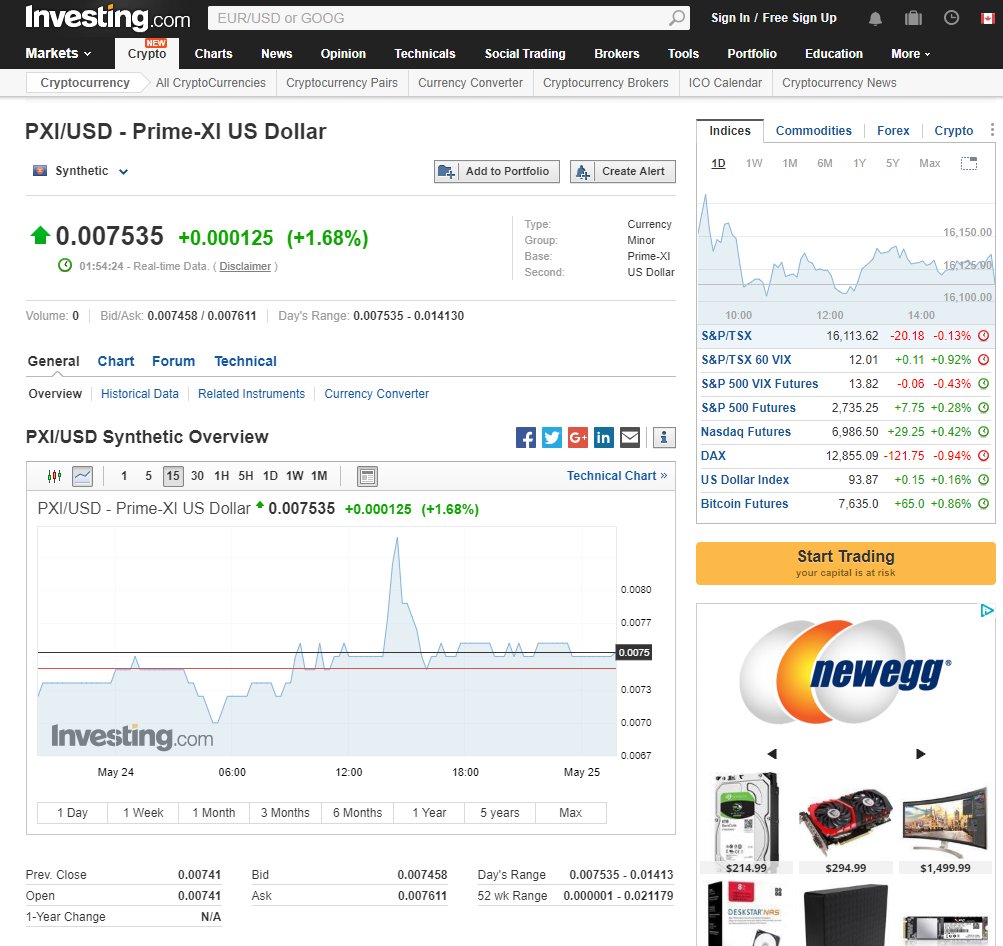1003x946 pixels.
Task: Click Sign In / Free Sign Up
Action: pos(773,18)
